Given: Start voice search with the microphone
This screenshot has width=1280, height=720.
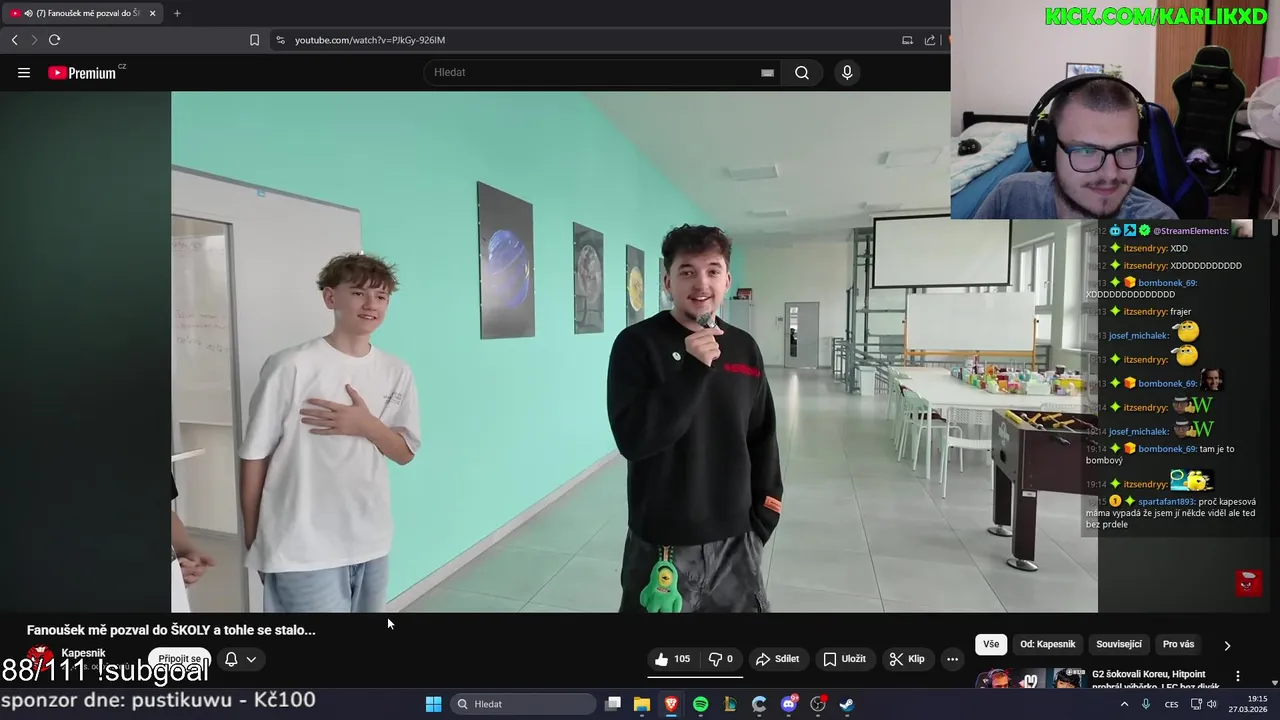Looking at the screenshot, I should point(847,72).
